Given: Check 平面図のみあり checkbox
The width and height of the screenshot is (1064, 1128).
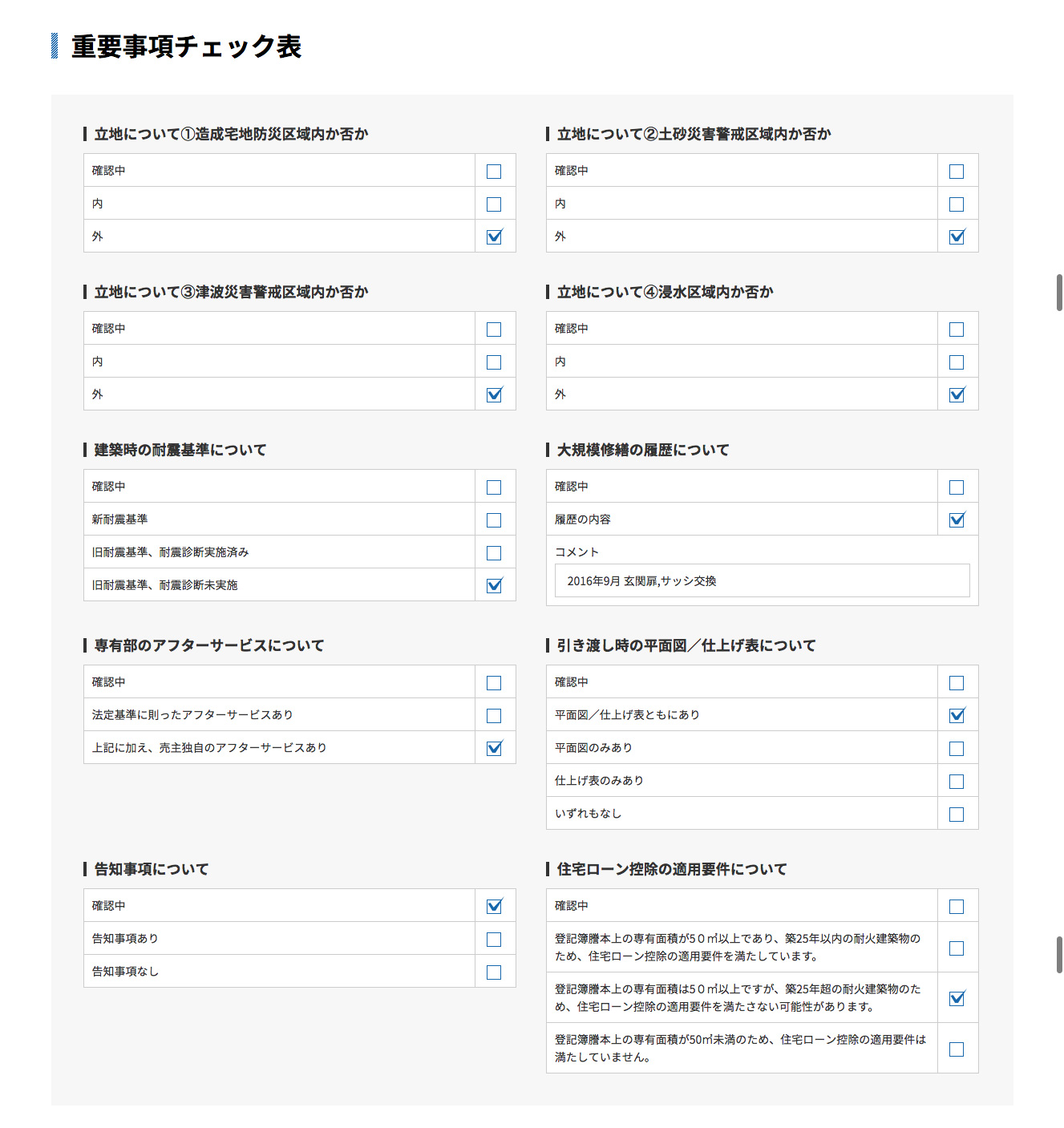Looking at the screenshot, I should 957,749.
